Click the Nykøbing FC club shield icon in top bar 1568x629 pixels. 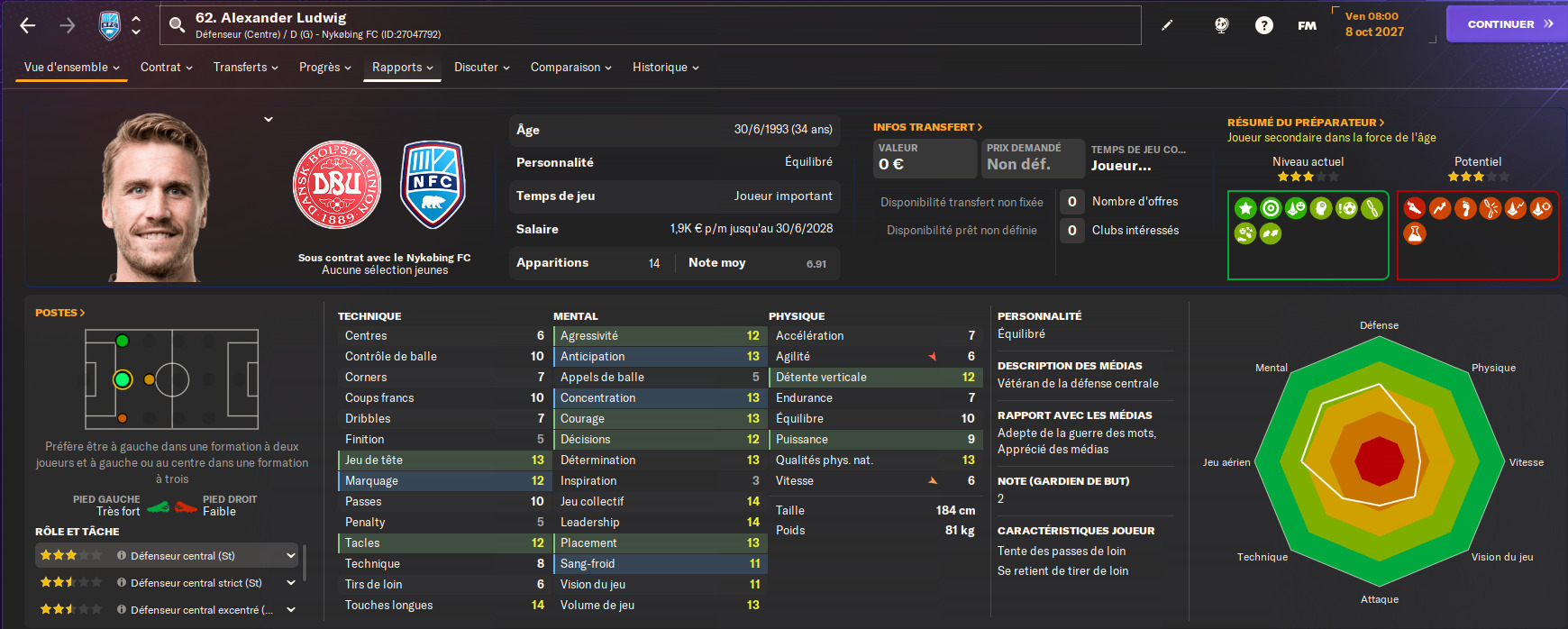pyautogui.click(x=110, y=25)
